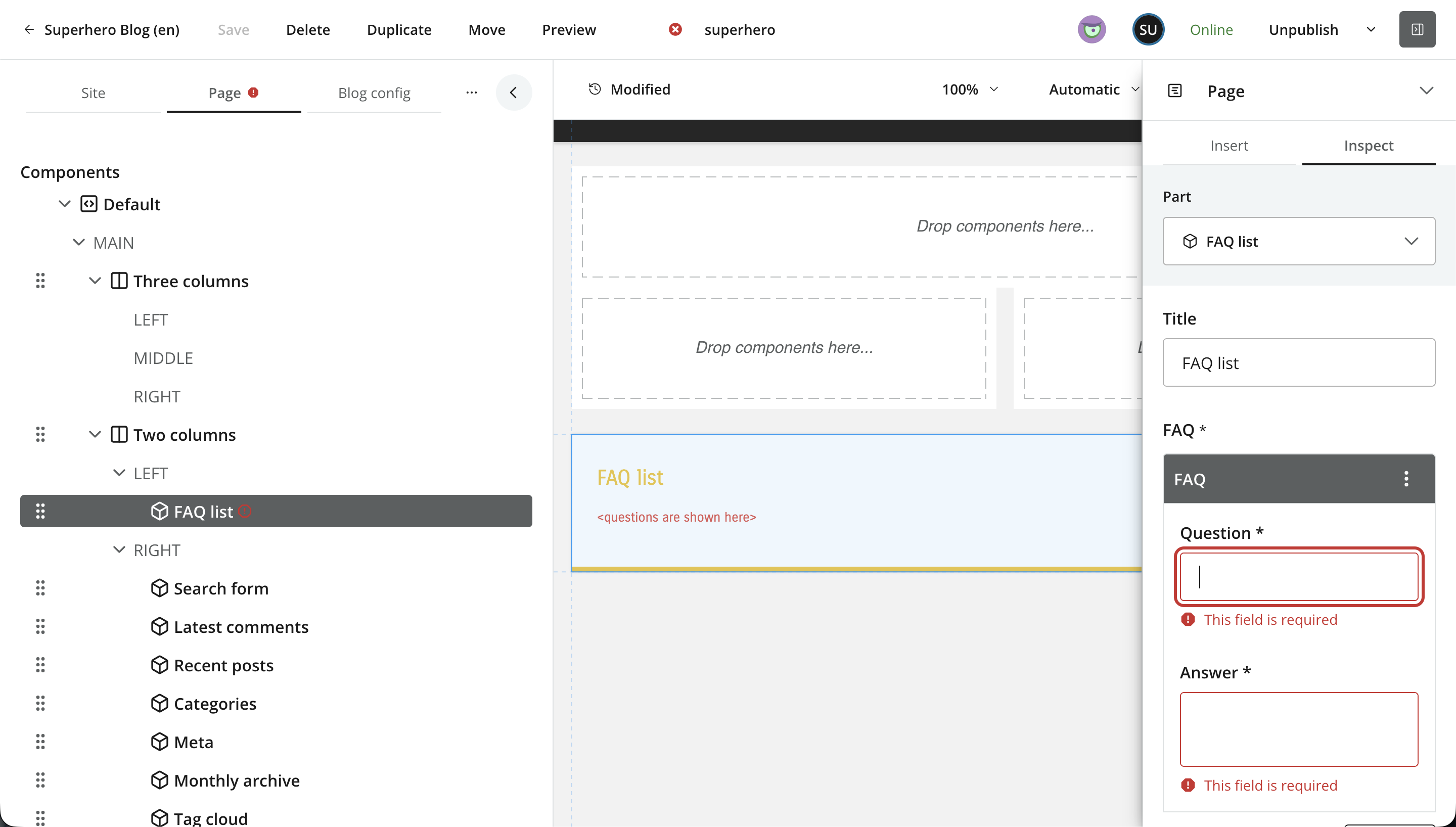Click the Preview button
This screenshot has width=1456, height=827.
569,29
